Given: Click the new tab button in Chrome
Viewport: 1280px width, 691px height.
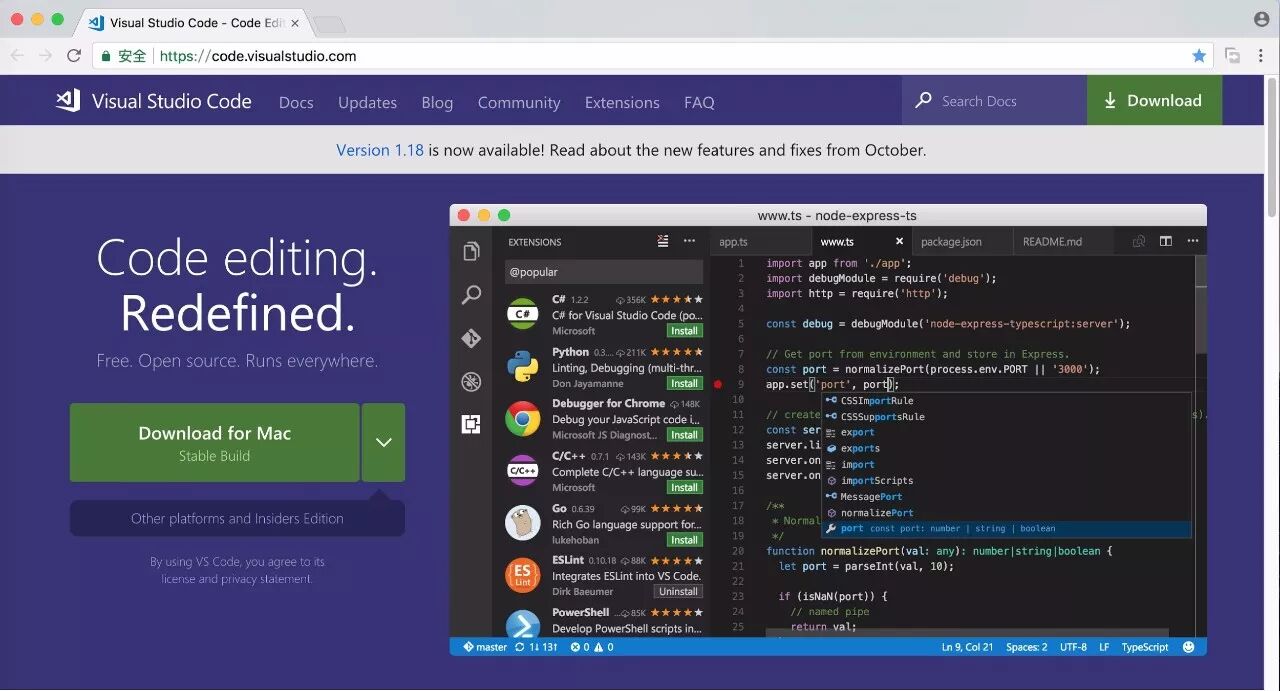Looking at the screenshot, I should point(329,24).
